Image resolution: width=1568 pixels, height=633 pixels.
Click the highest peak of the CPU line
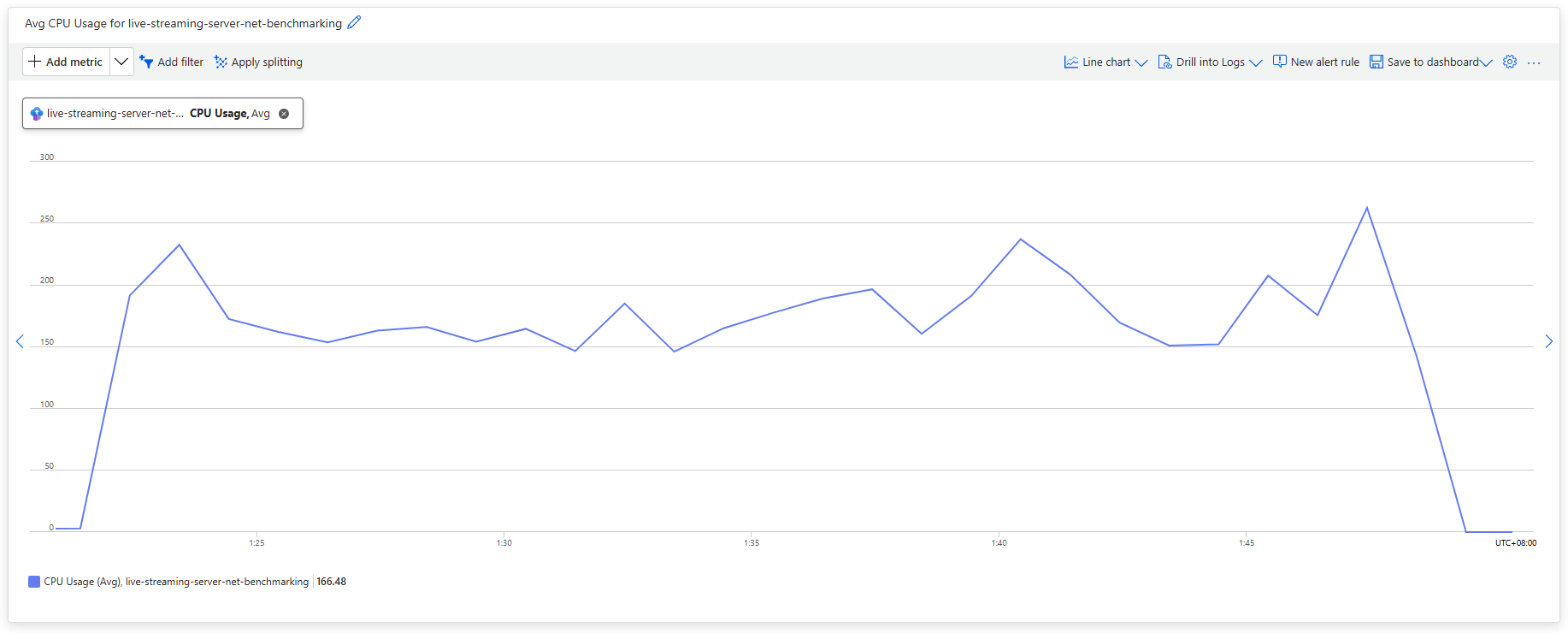(1366, 208)
